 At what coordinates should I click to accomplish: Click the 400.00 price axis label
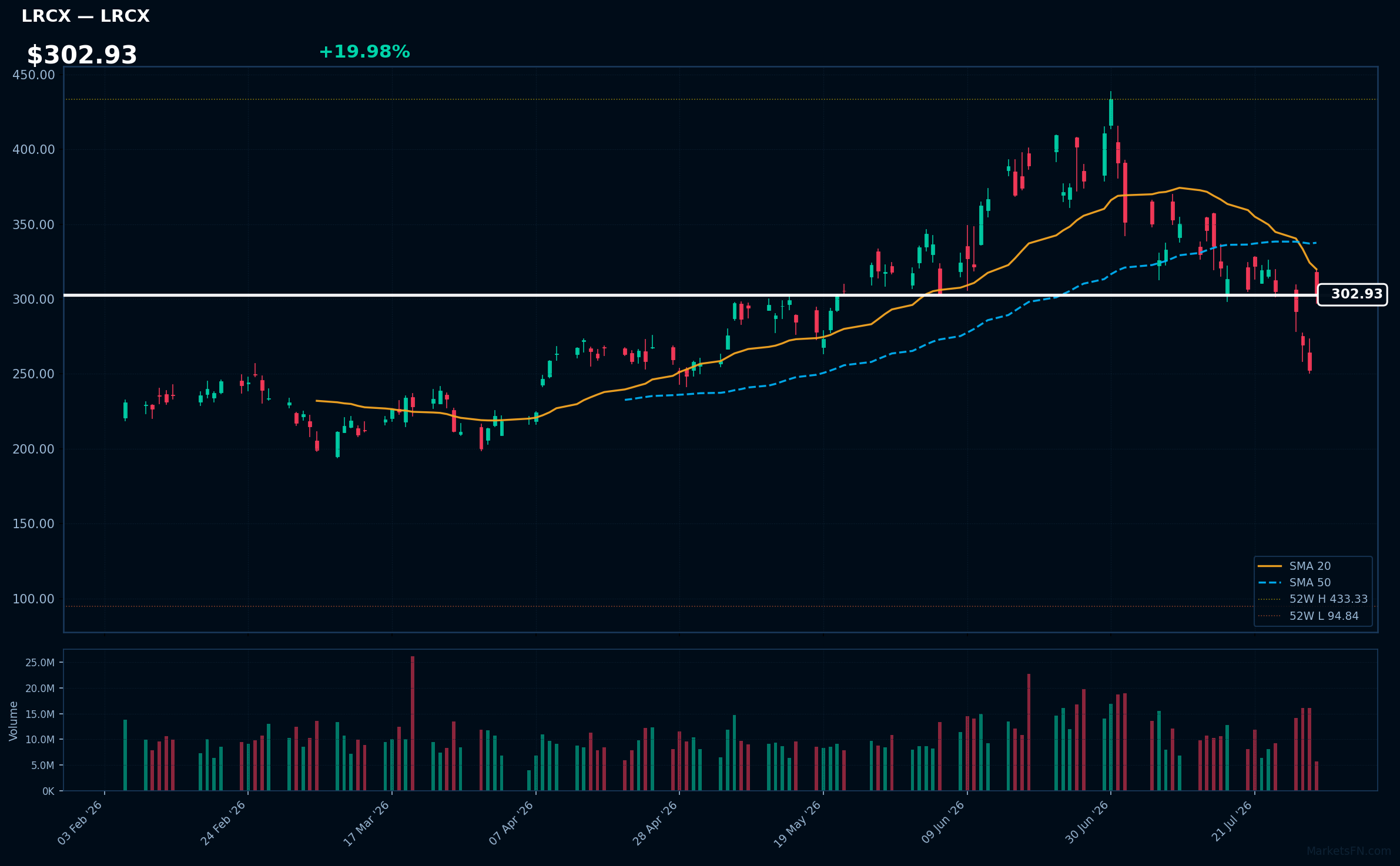[34, 150]
